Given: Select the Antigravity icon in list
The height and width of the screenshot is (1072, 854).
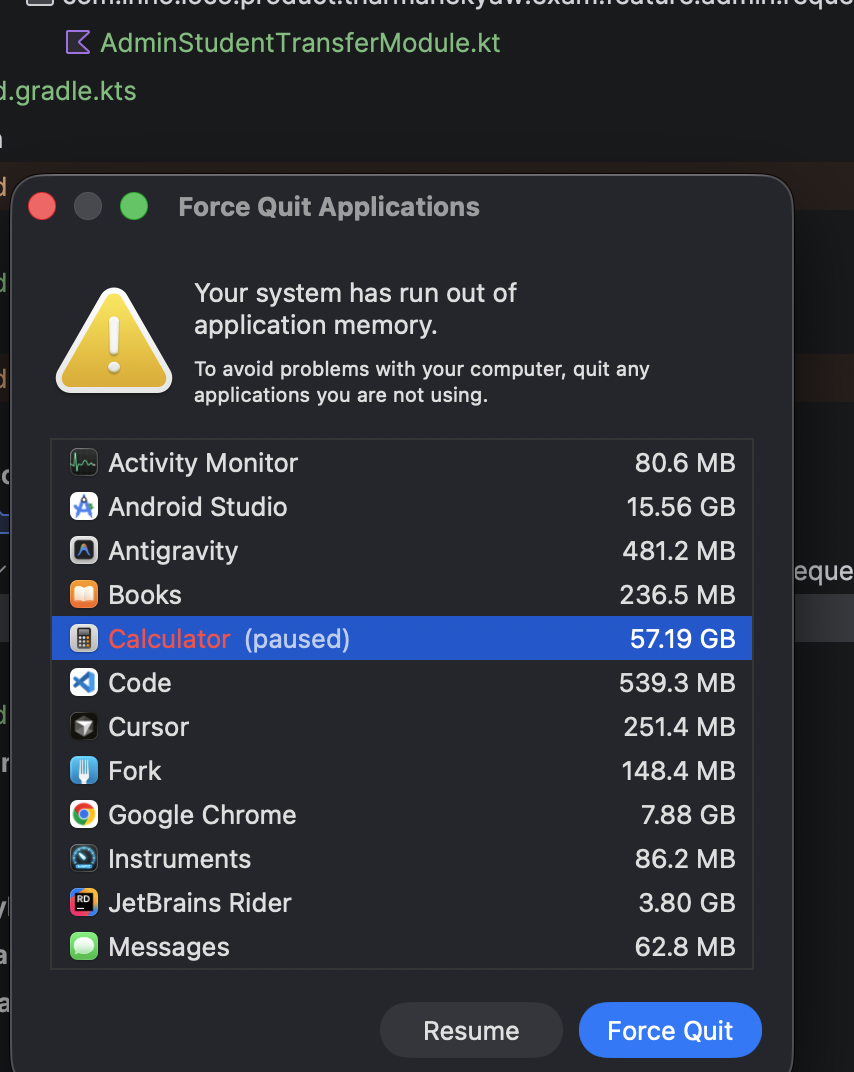Looking at the screenshot, I should pos(84,550).
